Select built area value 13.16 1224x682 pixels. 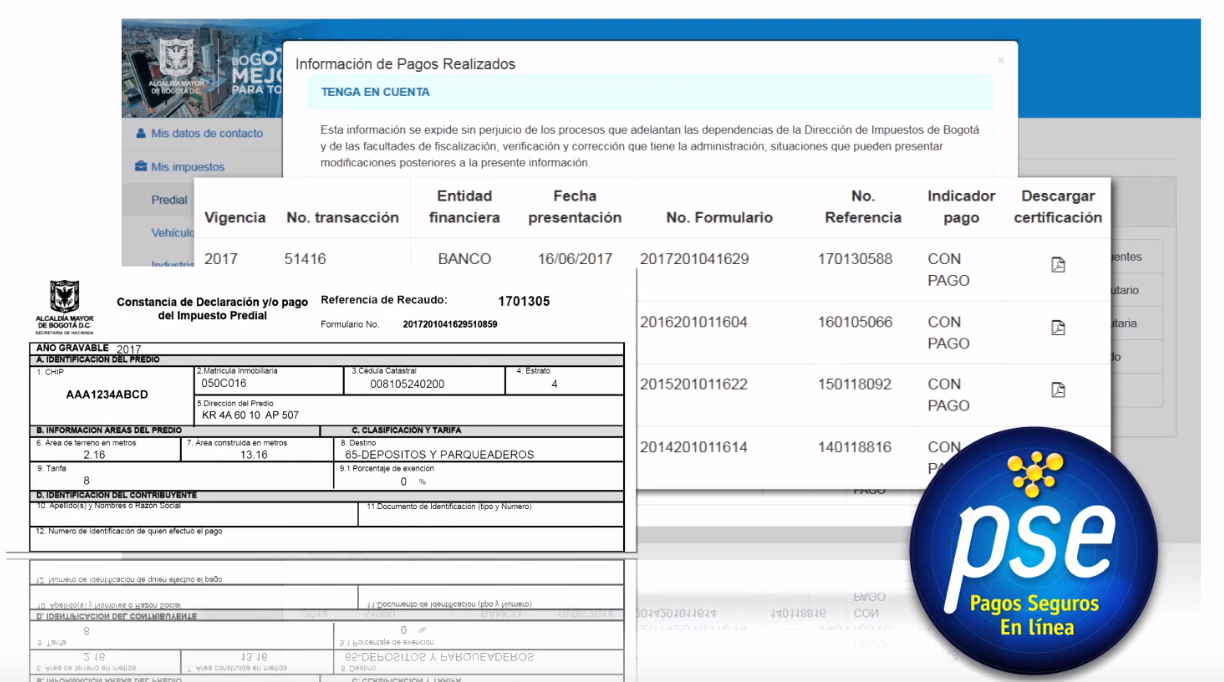click(255, 454)
